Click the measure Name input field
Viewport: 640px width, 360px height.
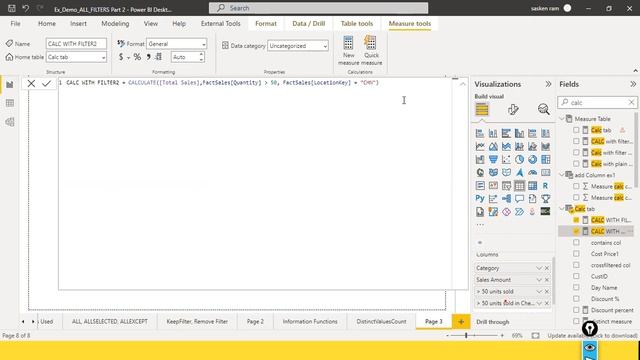pos(76,44)
